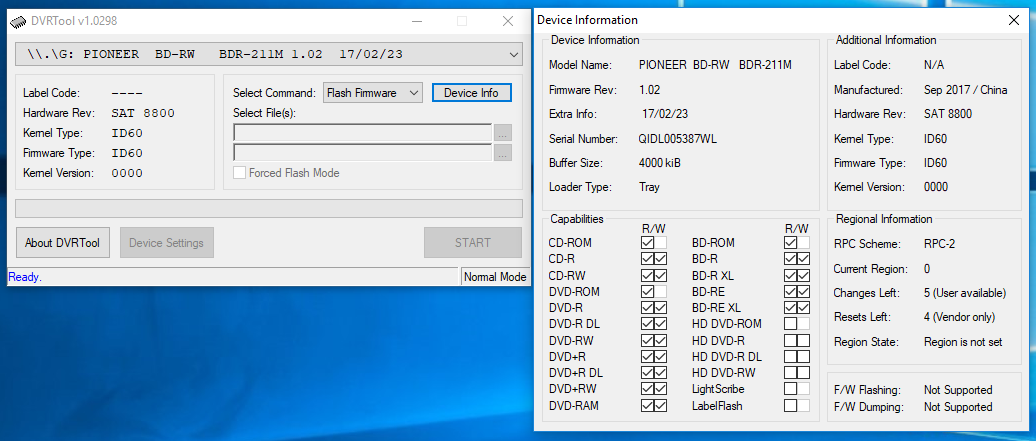Image resolution: width=1036 pixels, height=441 pixels.
Task: Click the Label Code N/A value
Action: (x=934, y=65)
